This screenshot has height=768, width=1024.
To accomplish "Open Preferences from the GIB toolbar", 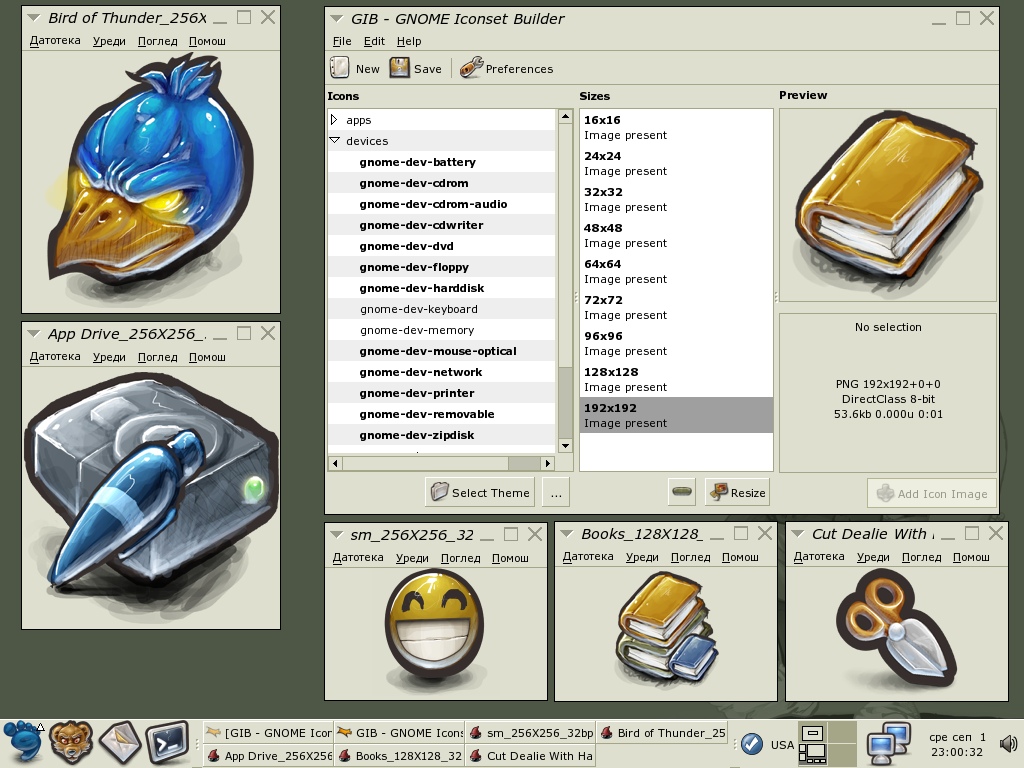I will 506,68.
